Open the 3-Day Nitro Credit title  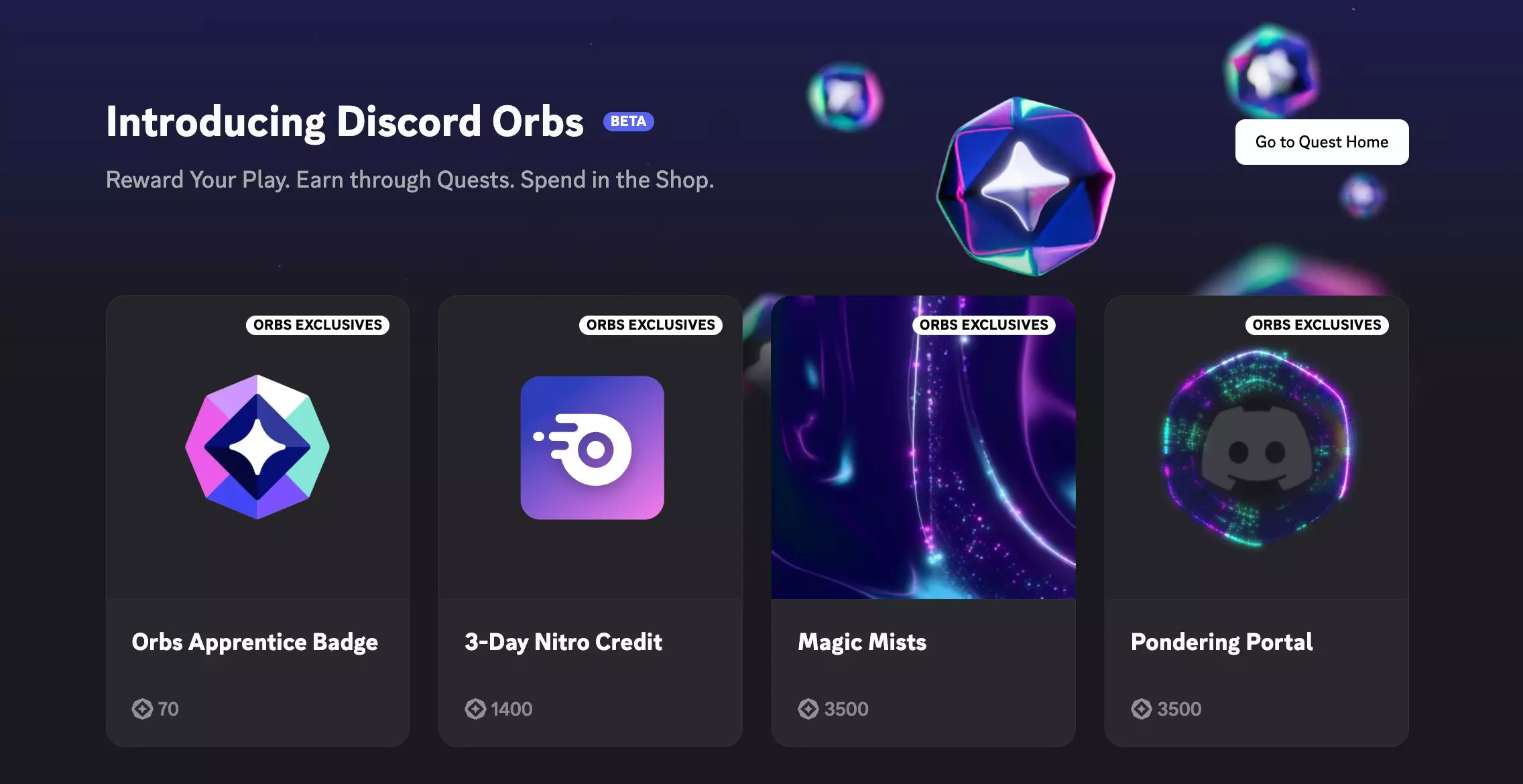point(564,642)
